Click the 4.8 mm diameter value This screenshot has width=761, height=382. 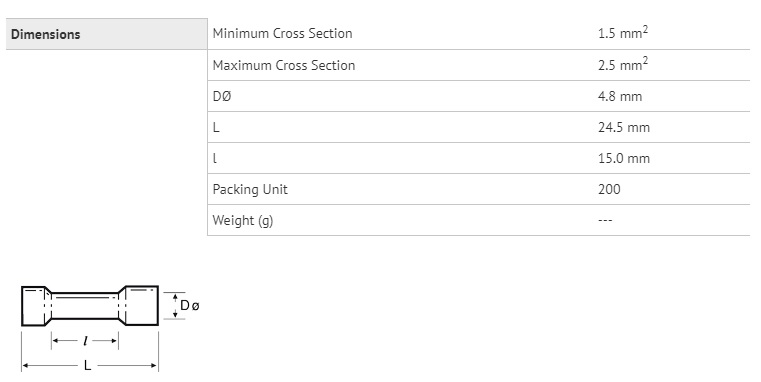coord(620,96)
